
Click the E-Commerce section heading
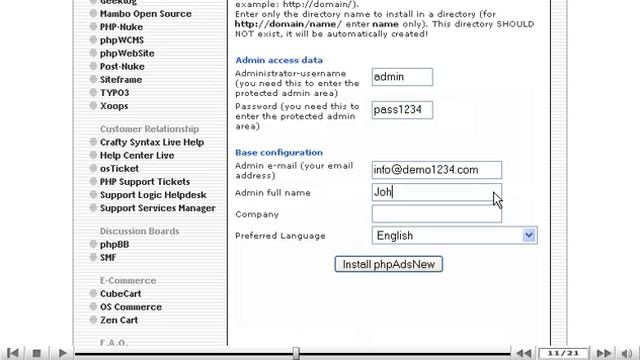tap(128, 281)
